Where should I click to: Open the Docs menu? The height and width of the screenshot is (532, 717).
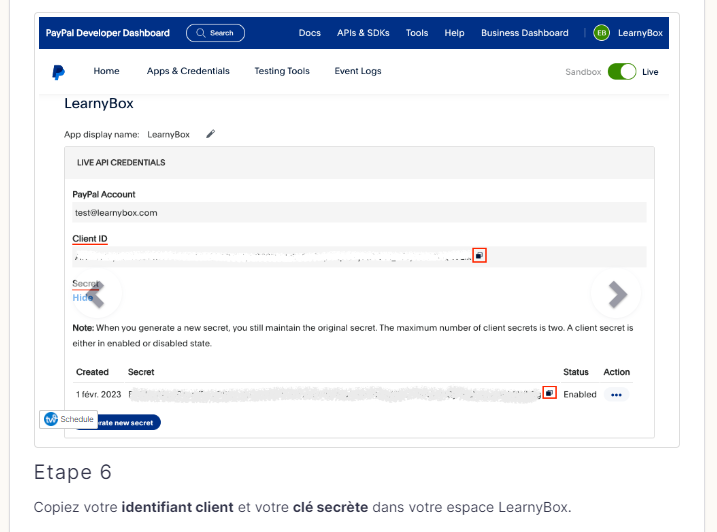click(x=310, y=33)
